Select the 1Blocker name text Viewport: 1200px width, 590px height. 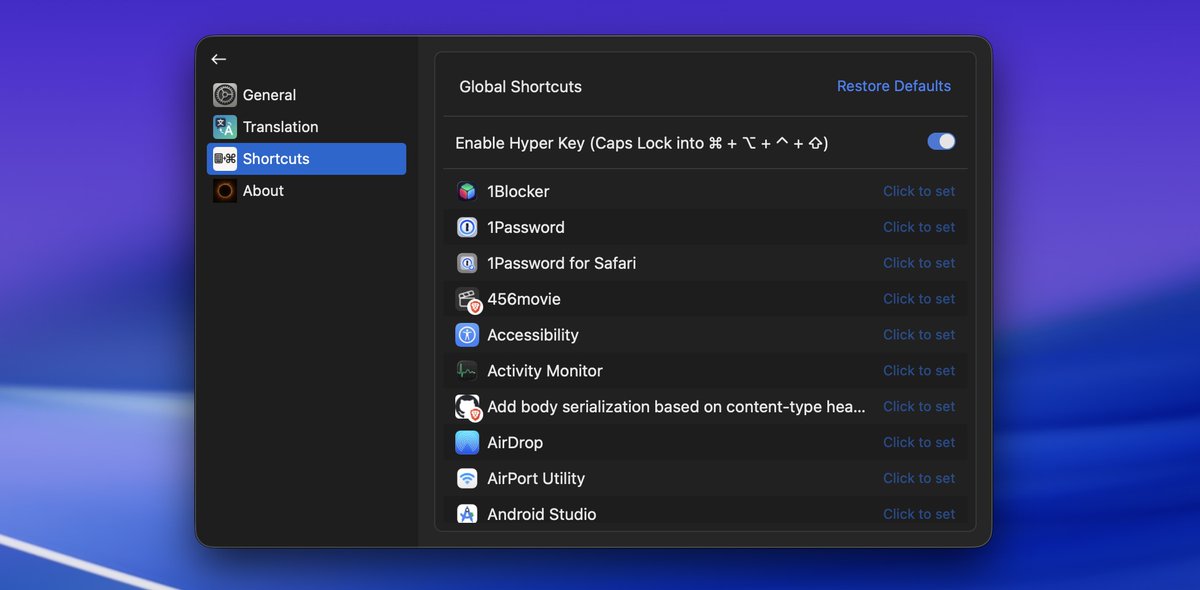[518, 191]
